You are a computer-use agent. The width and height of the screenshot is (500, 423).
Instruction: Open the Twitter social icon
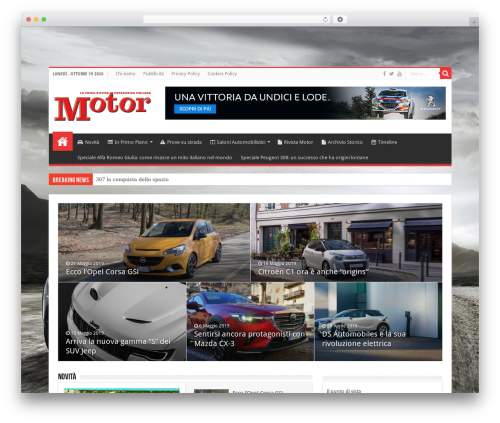click(x=391, y=74)
